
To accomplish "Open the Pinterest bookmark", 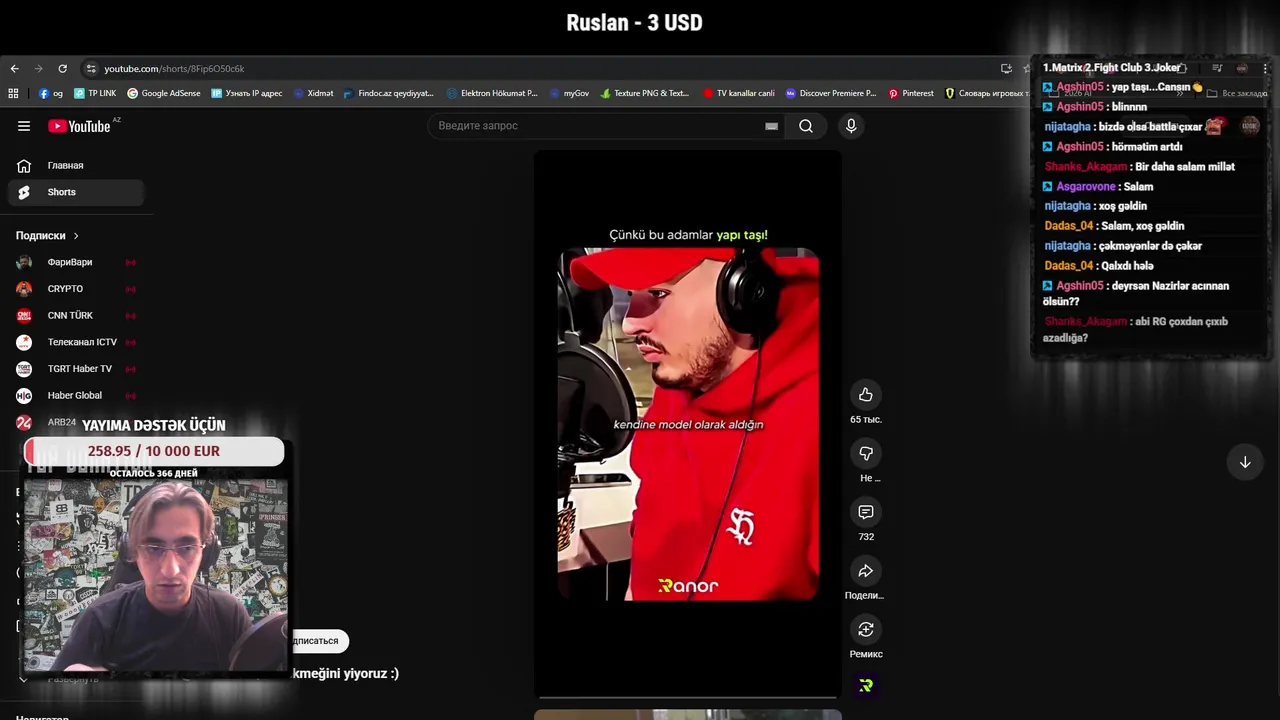I will point(911,93).
